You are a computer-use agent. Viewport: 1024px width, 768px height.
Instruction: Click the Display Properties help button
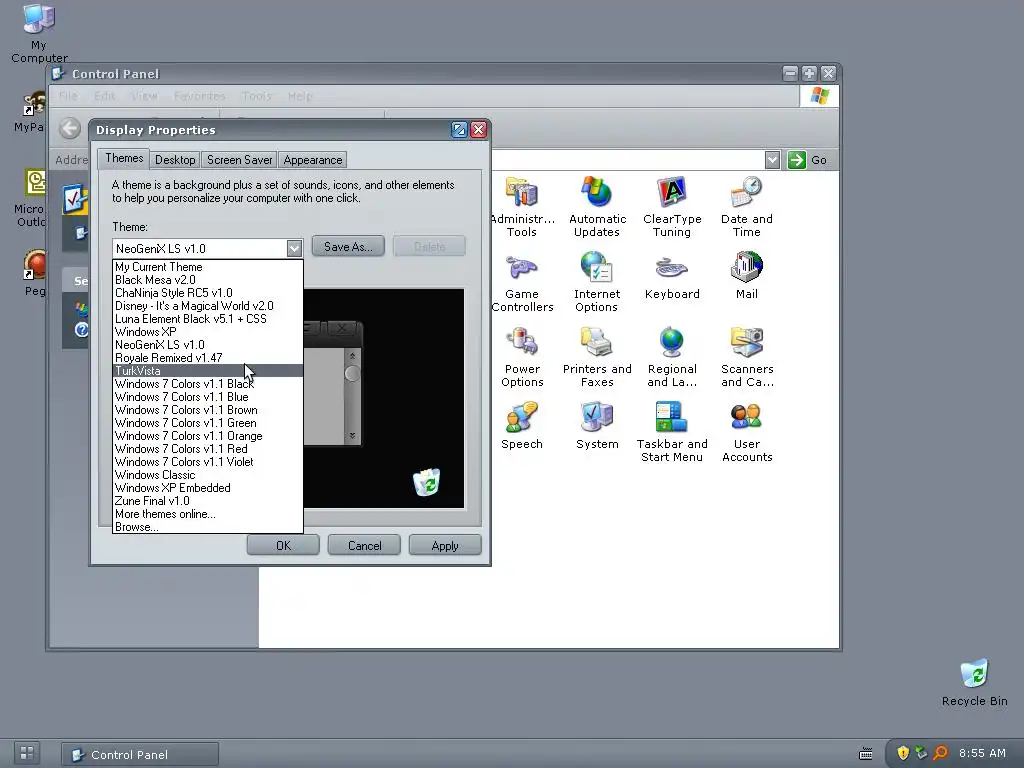click(x=459, y=130)
